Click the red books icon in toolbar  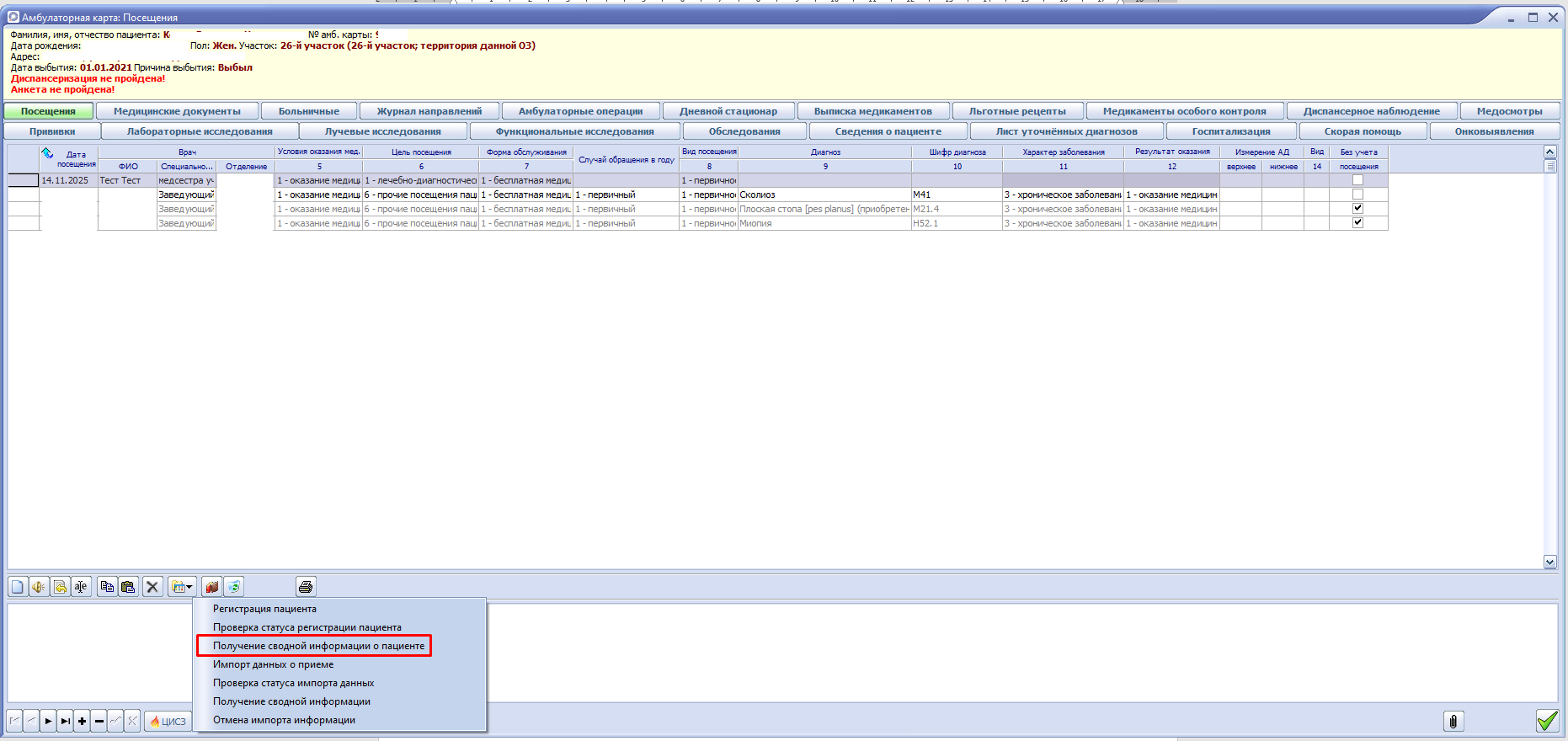211,587
